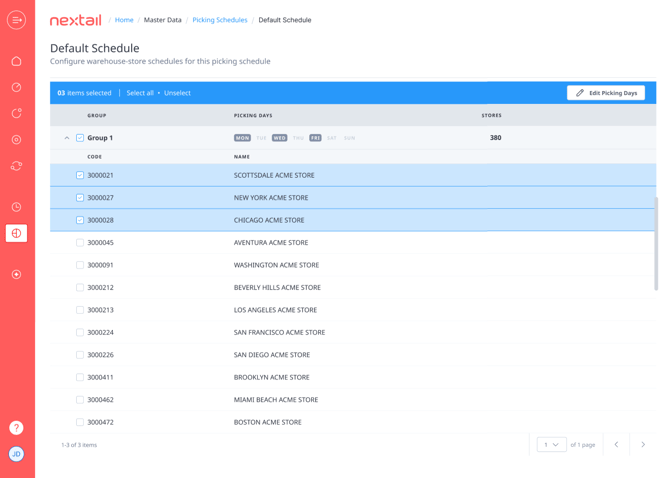Check the 3000091 store checkbox
This screenshot has height=478, width=670.
[x=80, y=265]
